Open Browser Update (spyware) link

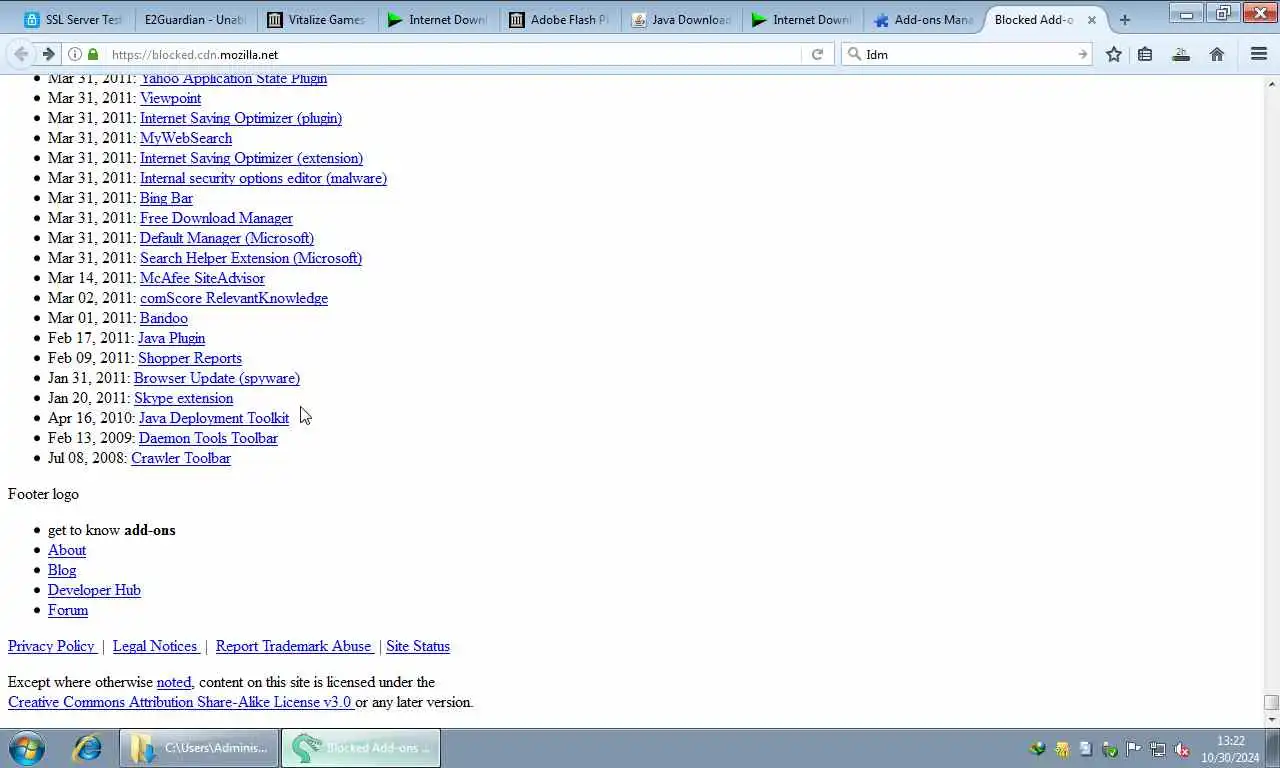click(x=217, y=378)
